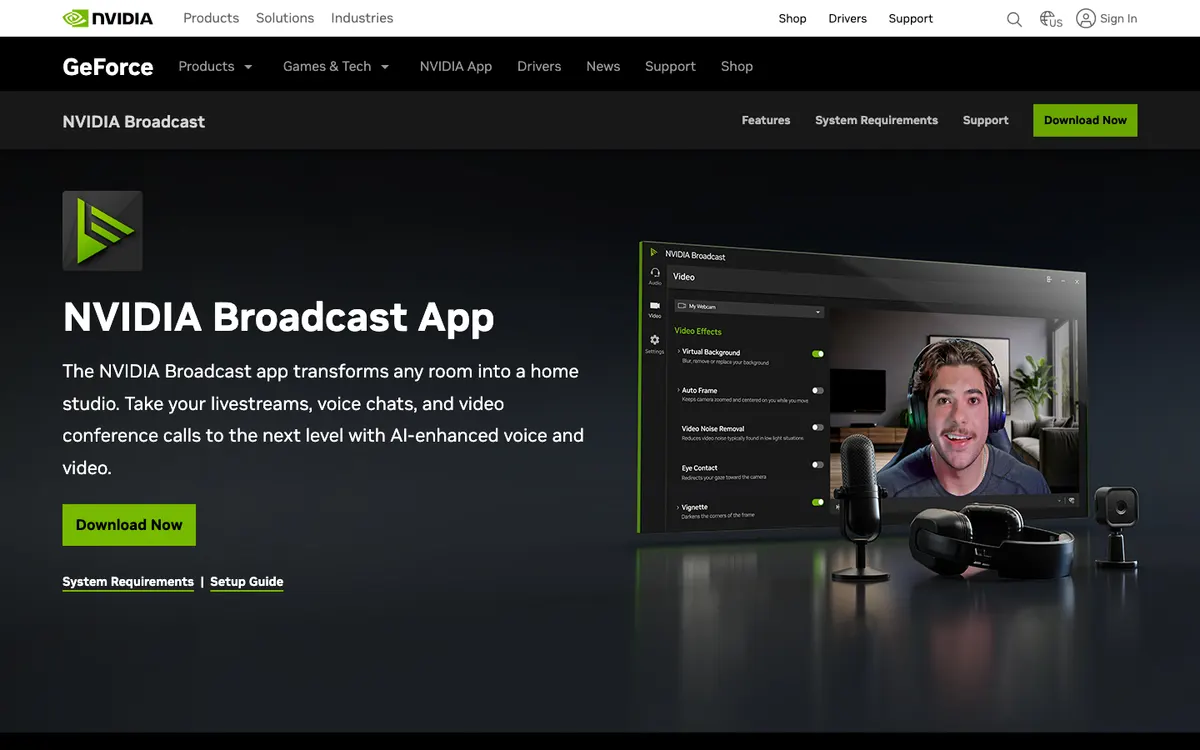Click the green NVIDIA Broadcast app icon
The height and width of the screenshot is (750, 1200).
[x=102, y=231]
